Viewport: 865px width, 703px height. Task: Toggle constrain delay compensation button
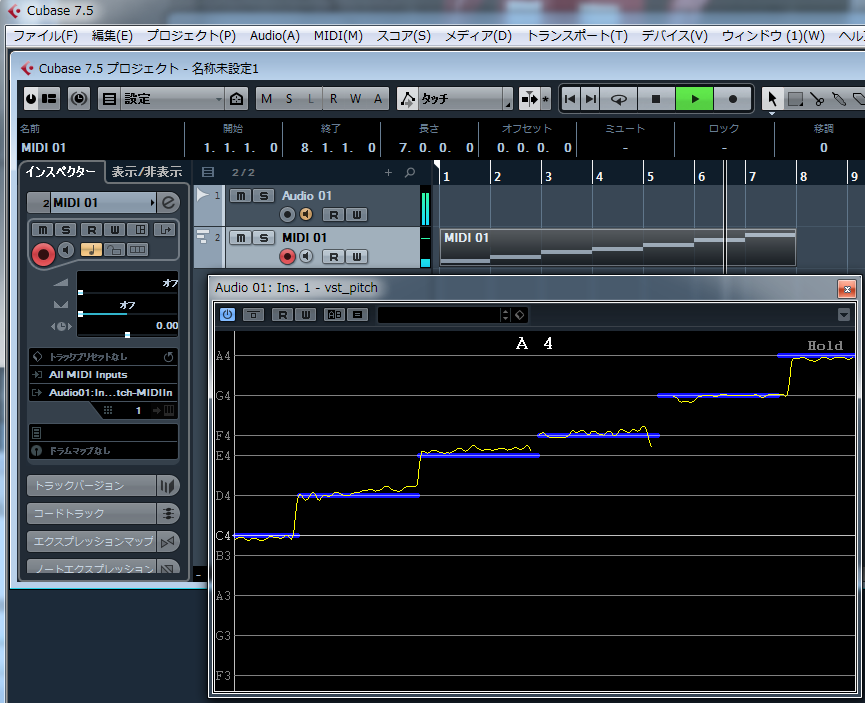79,99
